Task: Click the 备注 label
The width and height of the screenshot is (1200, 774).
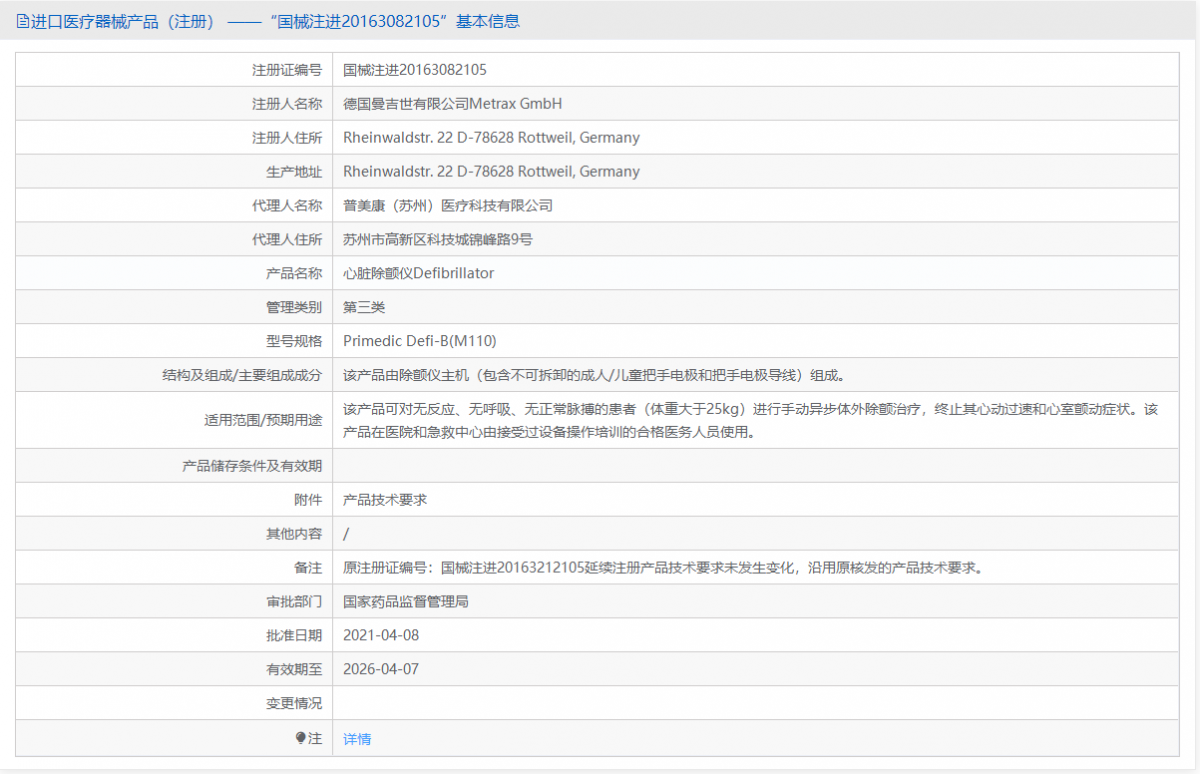Action: point(308,568)
